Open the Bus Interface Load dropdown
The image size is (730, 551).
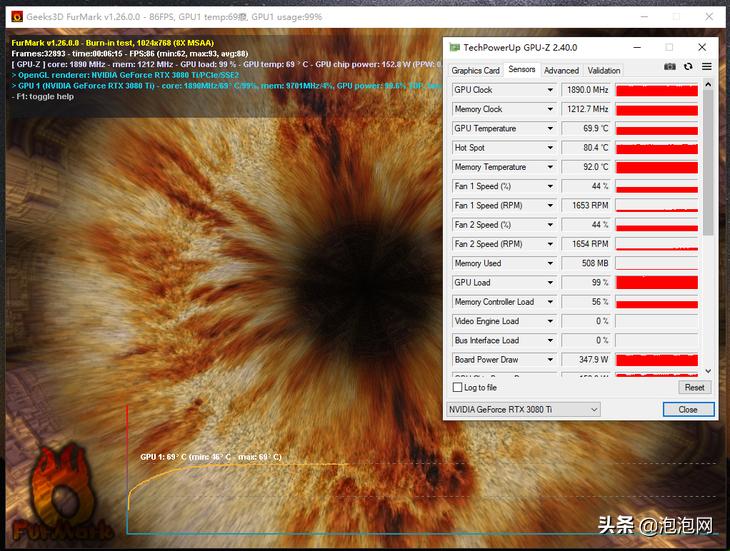click(x=550, y=340)
